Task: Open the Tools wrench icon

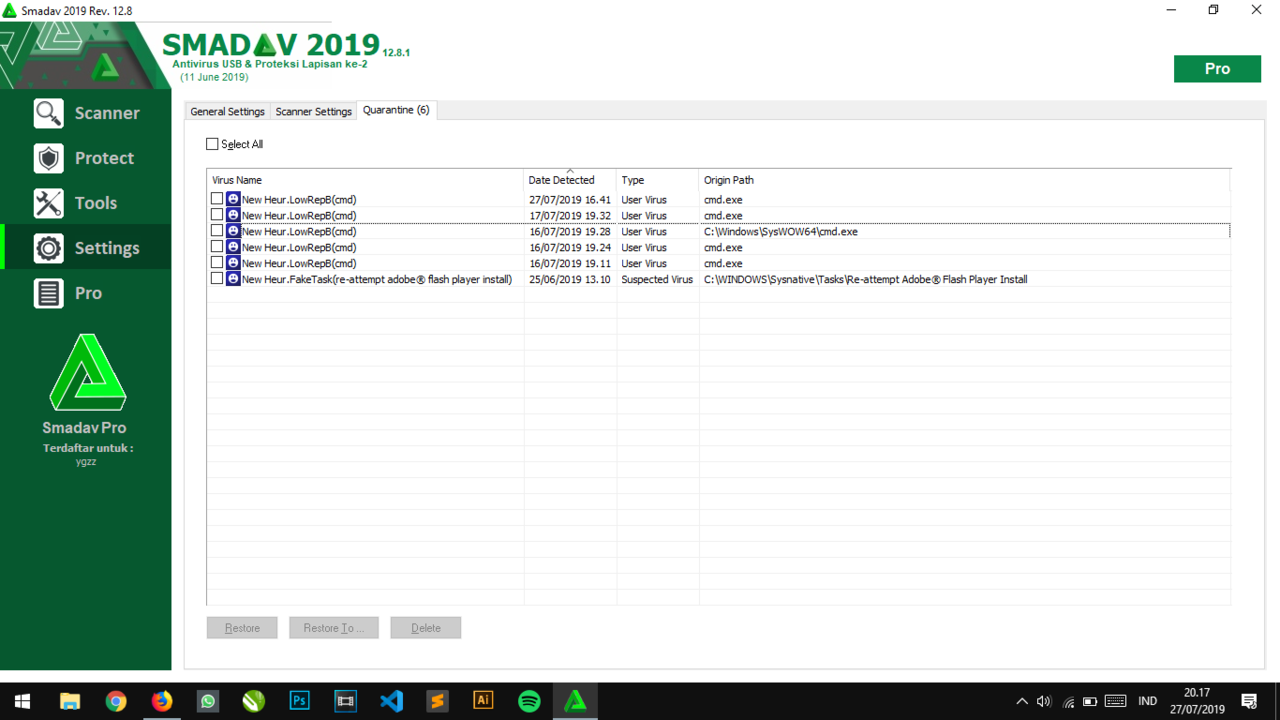Action: [48, 203]
